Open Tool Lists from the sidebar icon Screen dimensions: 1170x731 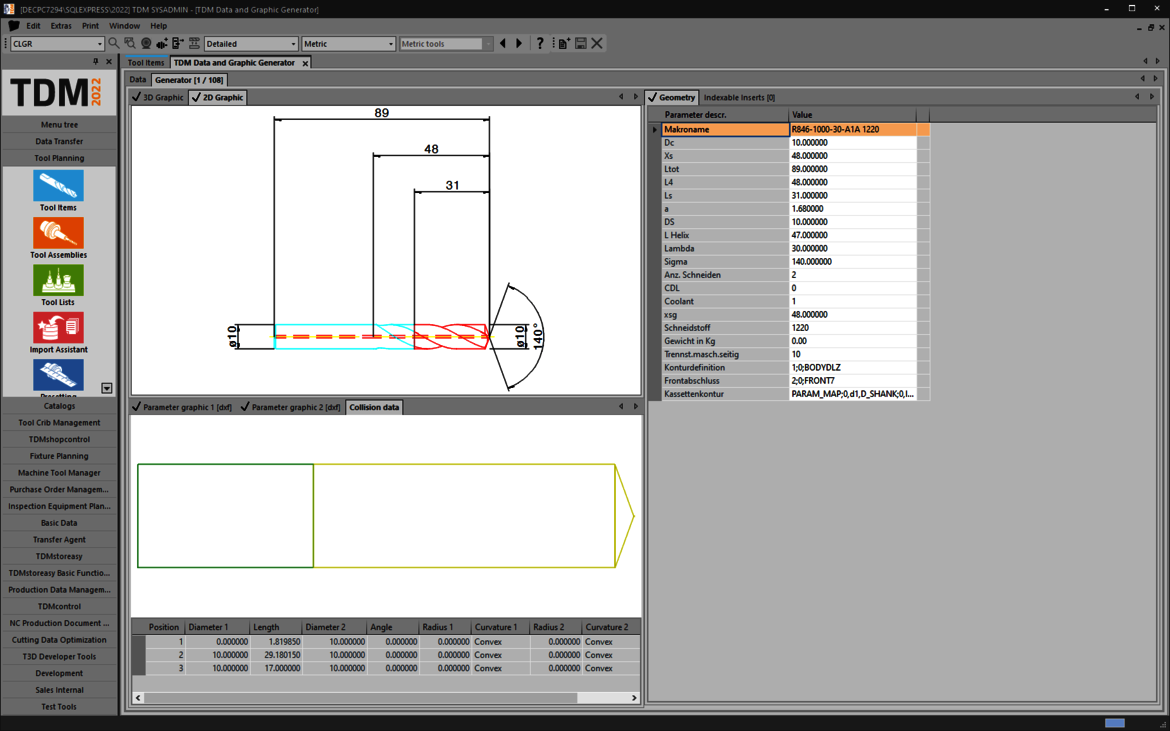58,280
